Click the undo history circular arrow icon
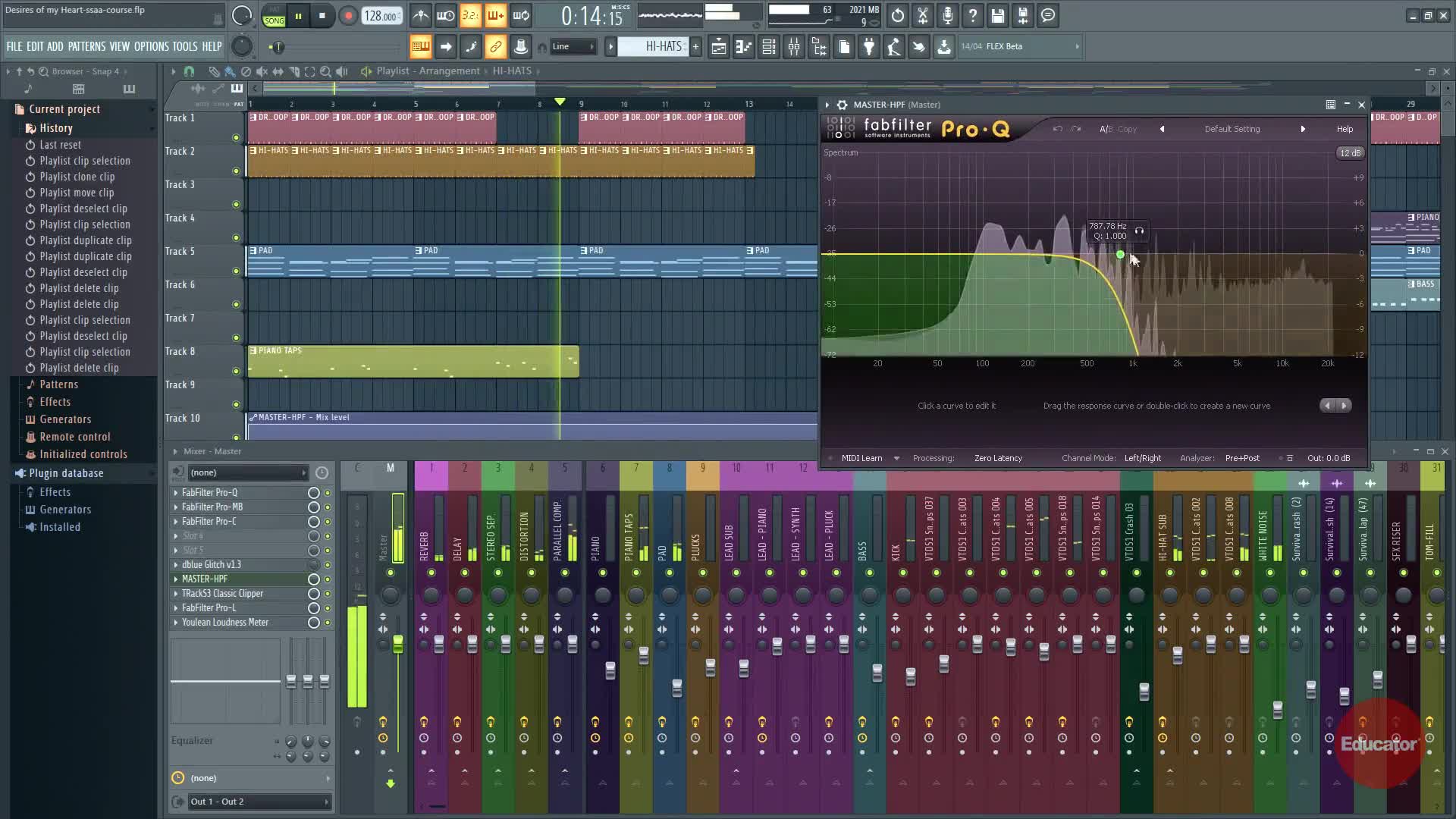This screenshot has height=819, width=1456. pyautogui.click(x=898, y=15)
